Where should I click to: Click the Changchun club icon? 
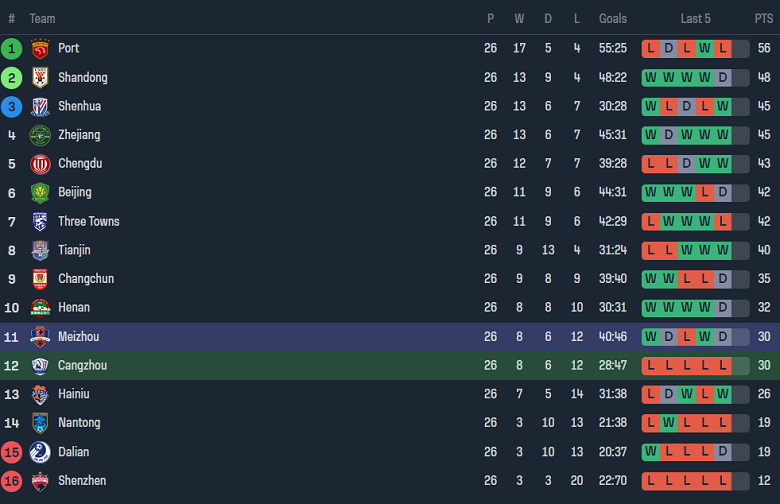(40, 279)
